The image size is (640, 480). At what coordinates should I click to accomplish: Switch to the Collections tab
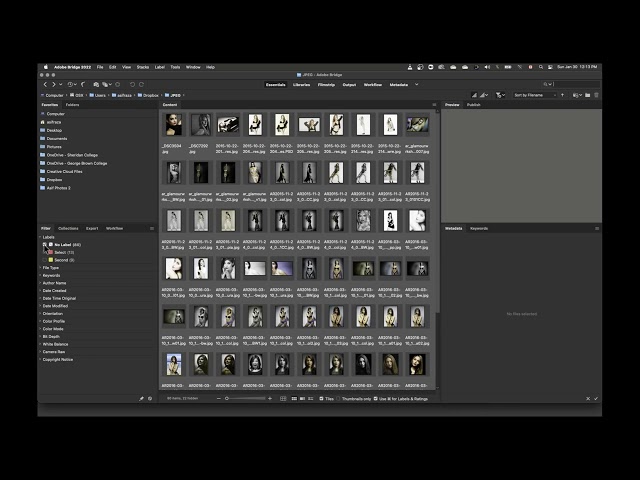click(68, 229)
